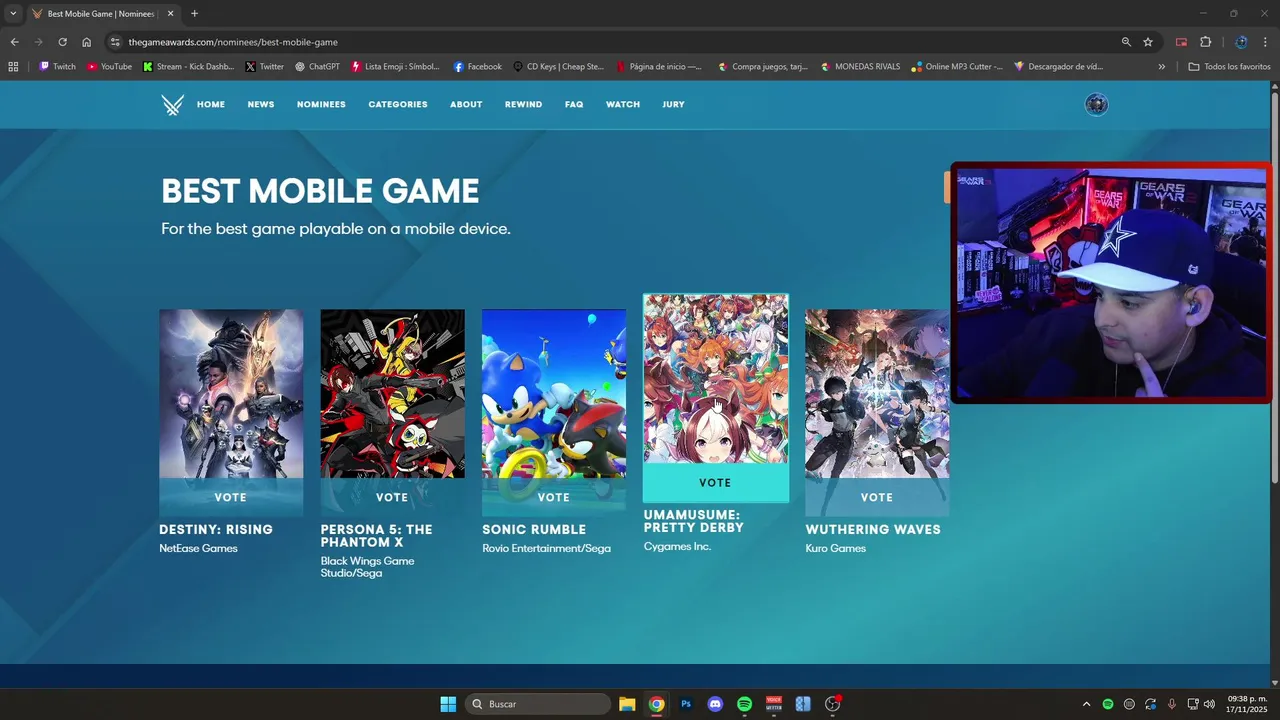Open Twitch bookmark
The height and width of the screenshot is (720, 1280).
[57, 67]
